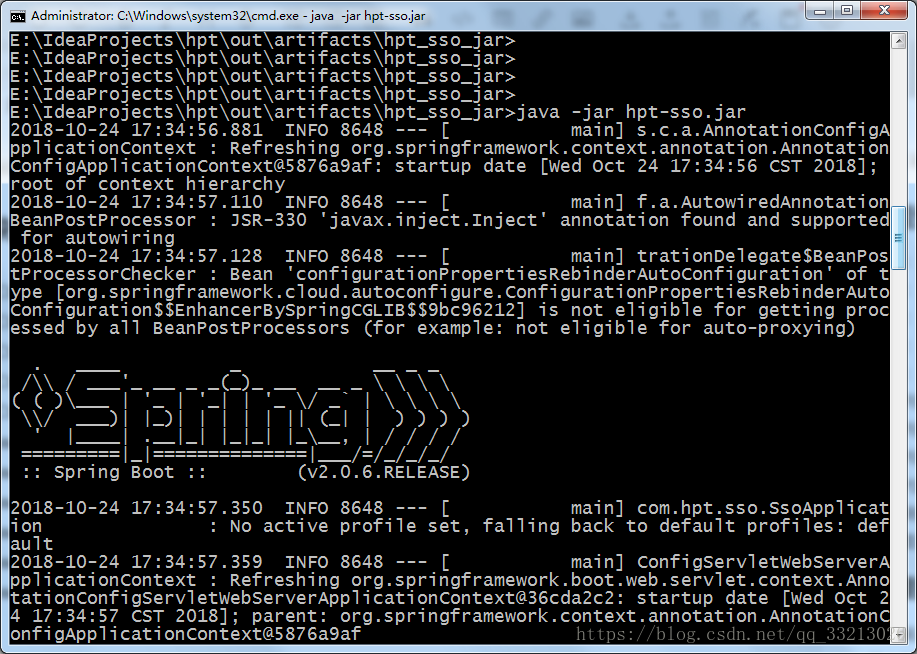Click the 'java -jar hpt-sso.jar' command text
This screenshot has height=654, width=917.
(x=631, y=112)
